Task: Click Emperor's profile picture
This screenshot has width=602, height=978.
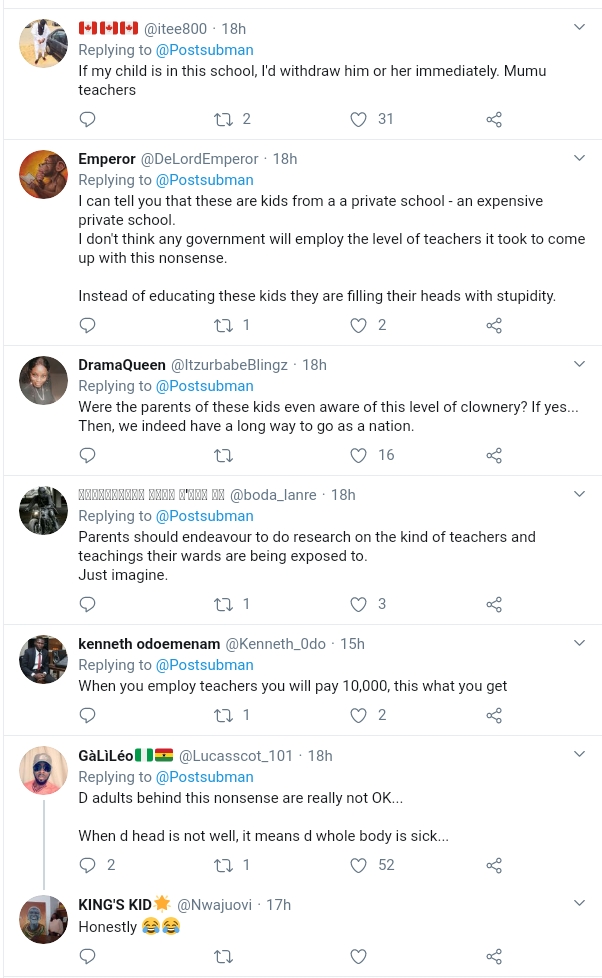Action: point(43,174)
